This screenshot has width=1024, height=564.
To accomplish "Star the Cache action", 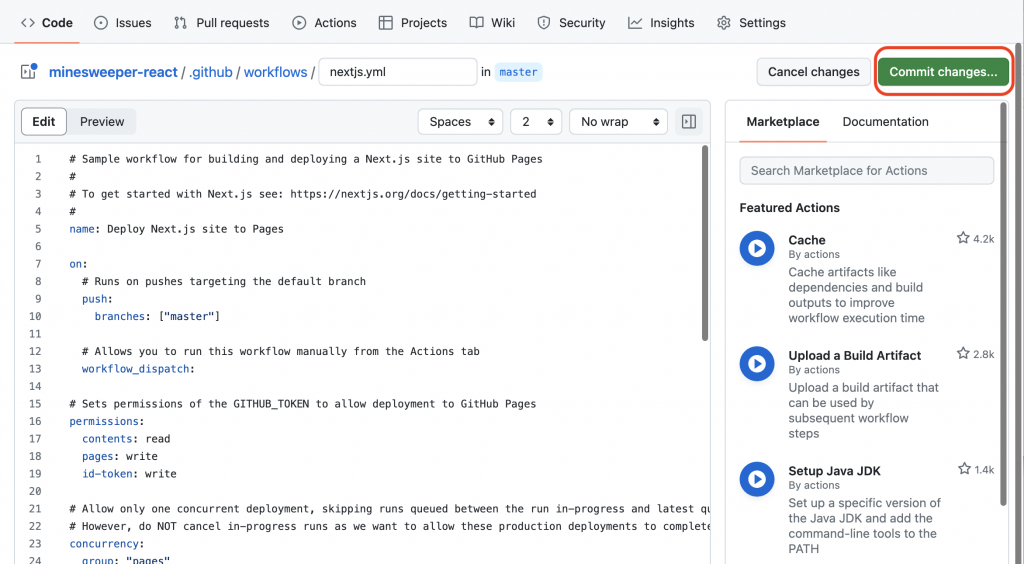I will 963,238.
